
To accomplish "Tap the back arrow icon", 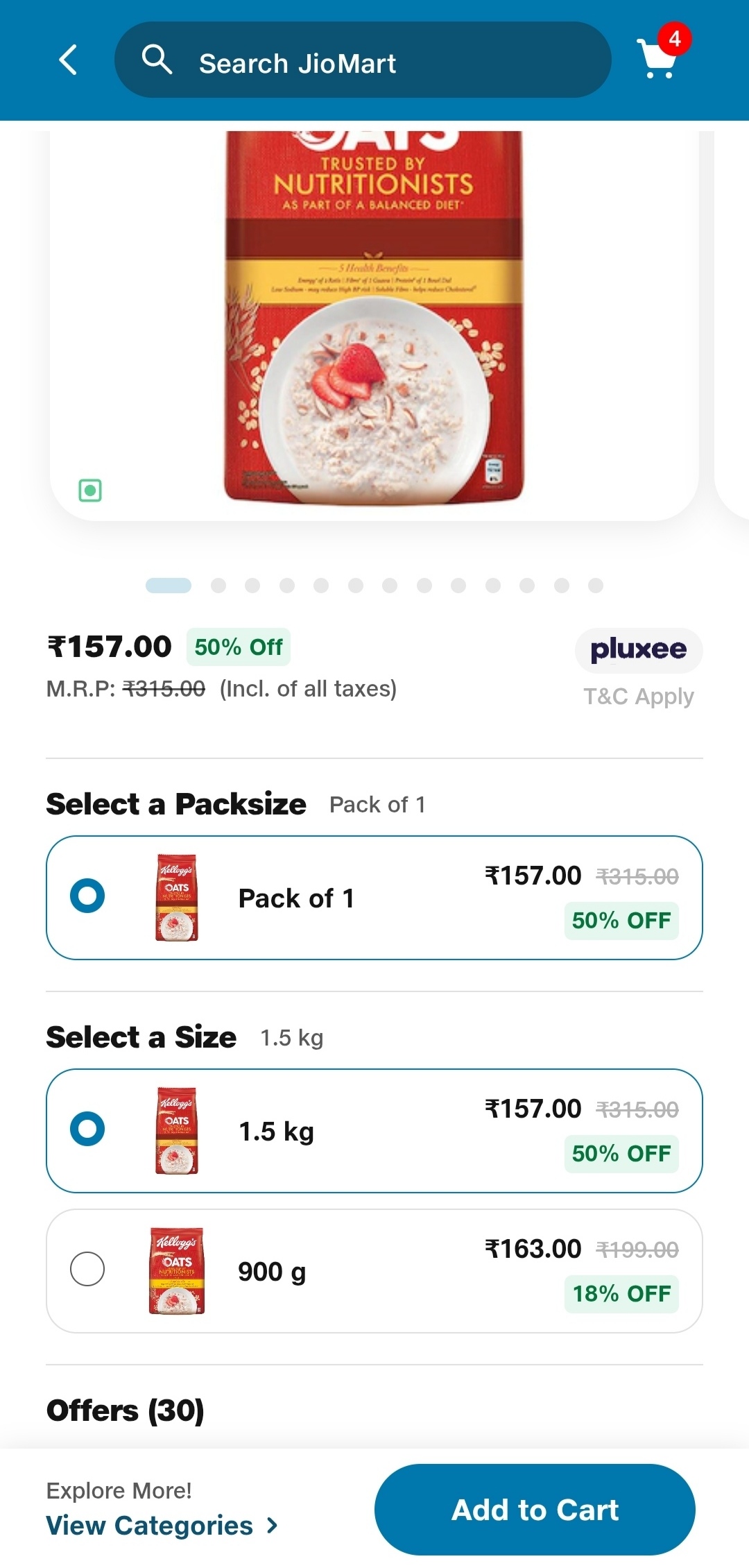I will [68, 60].
